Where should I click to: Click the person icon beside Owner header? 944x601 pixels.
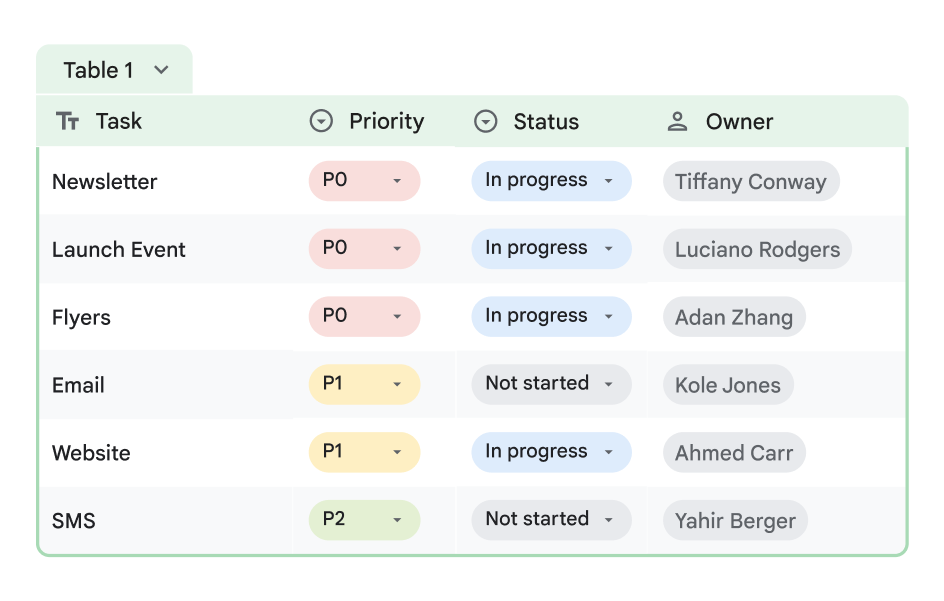tap(677, 122)
